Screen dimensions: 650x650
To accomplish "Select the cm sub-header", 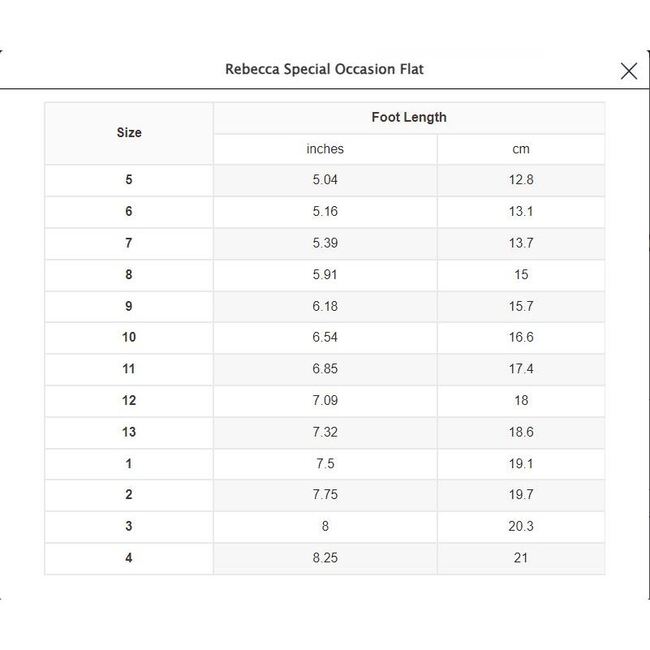I will 520,149.
